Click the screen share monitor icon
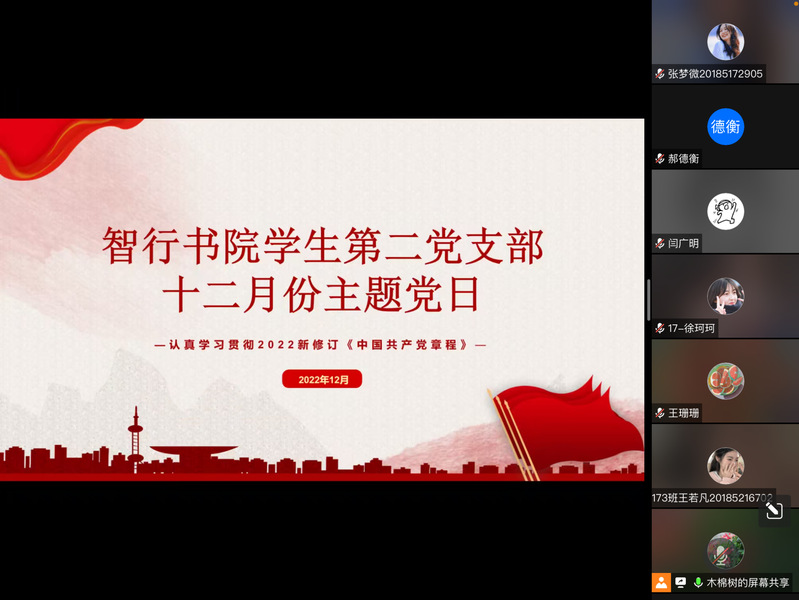The image size is (799, 600). click(x=680, y=582)
